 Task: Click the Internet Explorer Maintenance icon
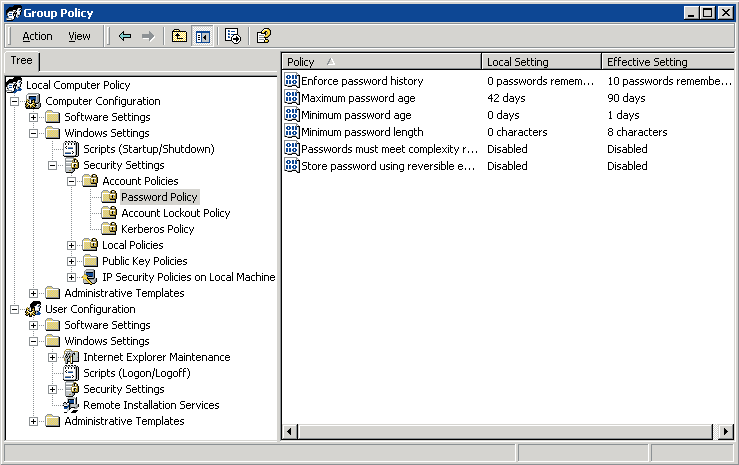tap(71, 357)
